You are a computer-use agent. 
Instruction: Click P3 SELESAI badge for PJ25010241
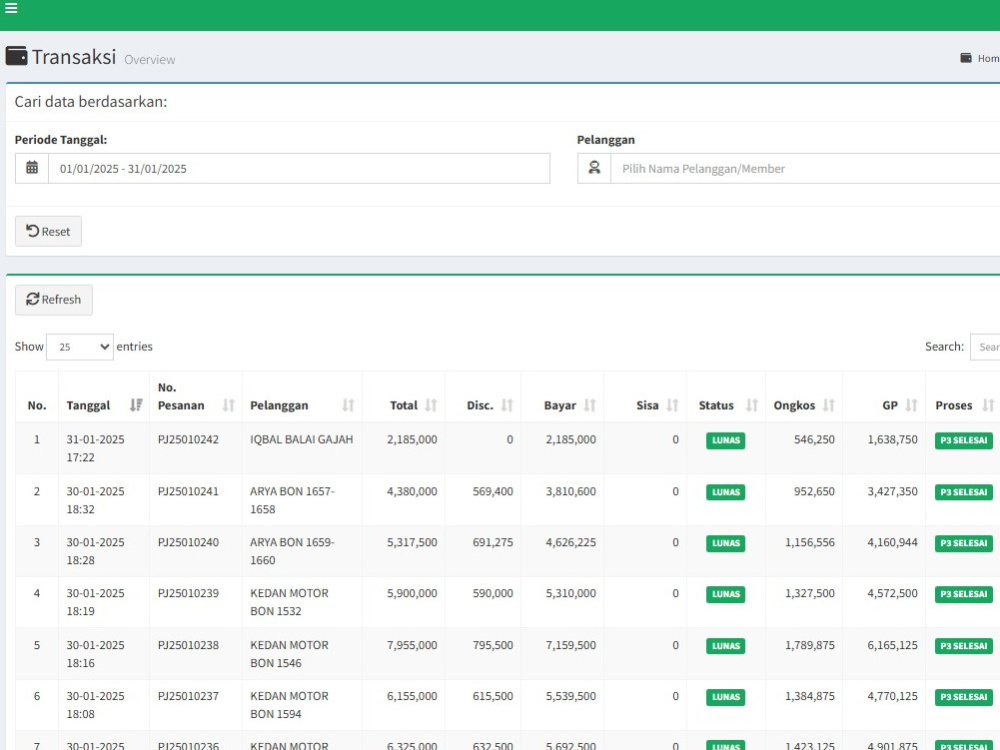point(964,492)
